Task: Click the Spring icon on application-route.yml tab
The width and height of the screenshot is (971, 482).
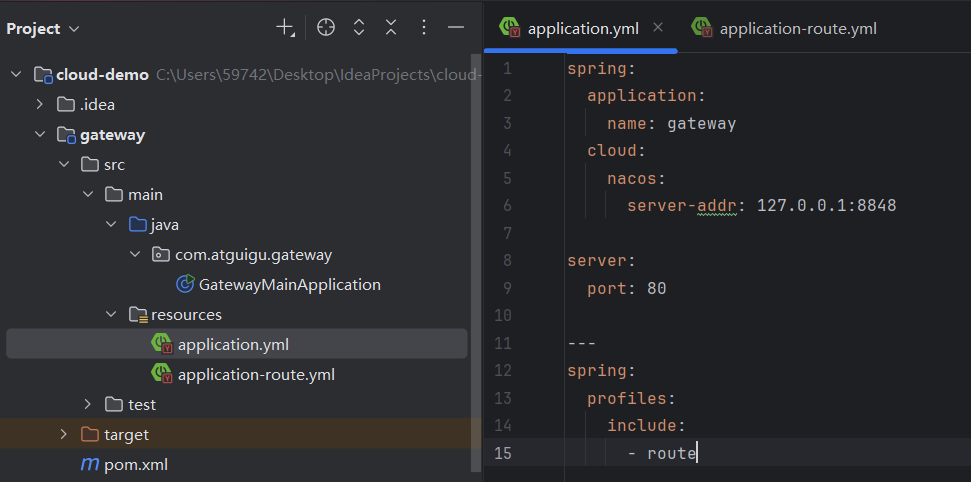Action: coord(702,27)
